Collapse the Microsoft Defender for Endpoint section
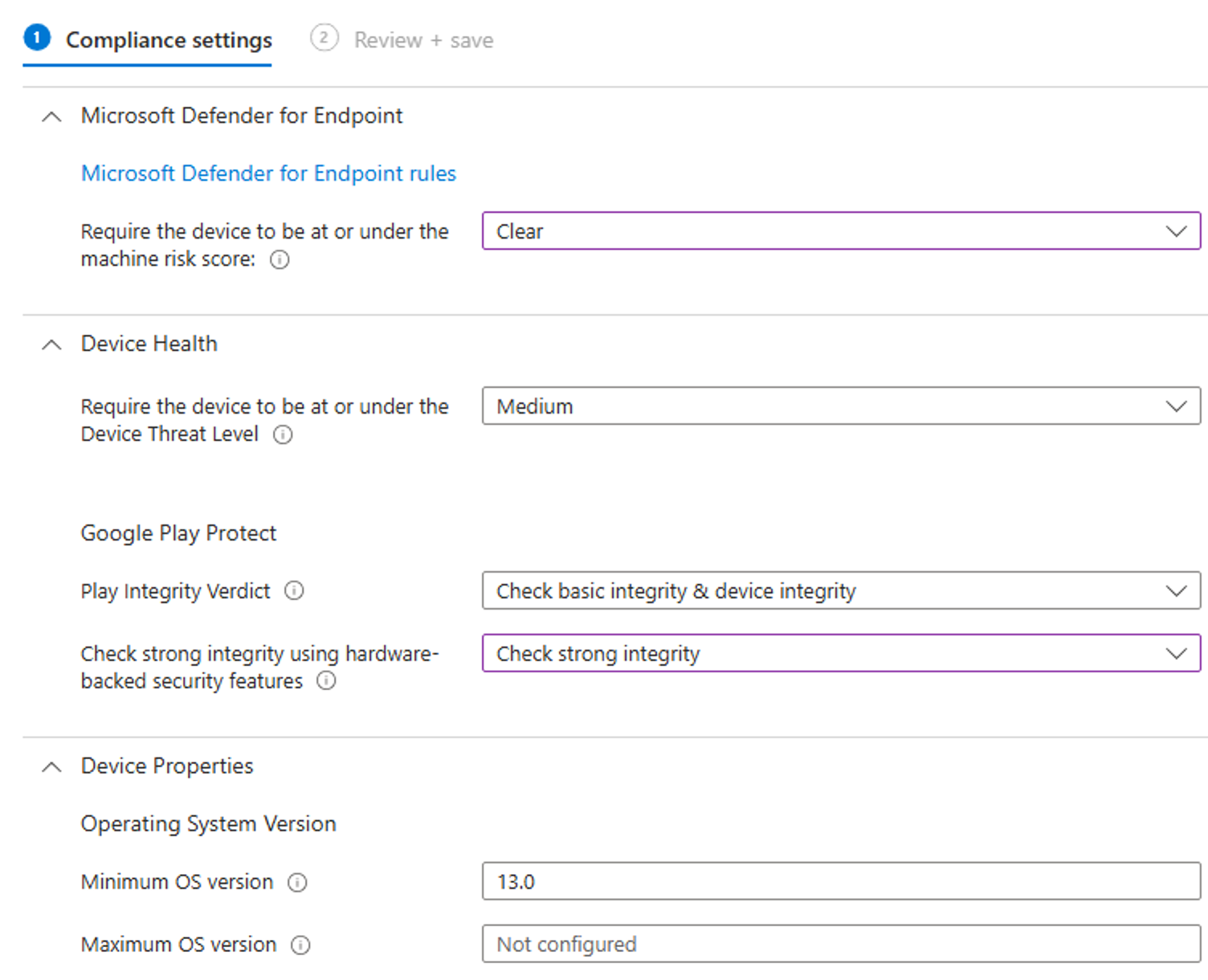Image resolution: width=1208 pixels, height=980 pixels. pos(51,116)
